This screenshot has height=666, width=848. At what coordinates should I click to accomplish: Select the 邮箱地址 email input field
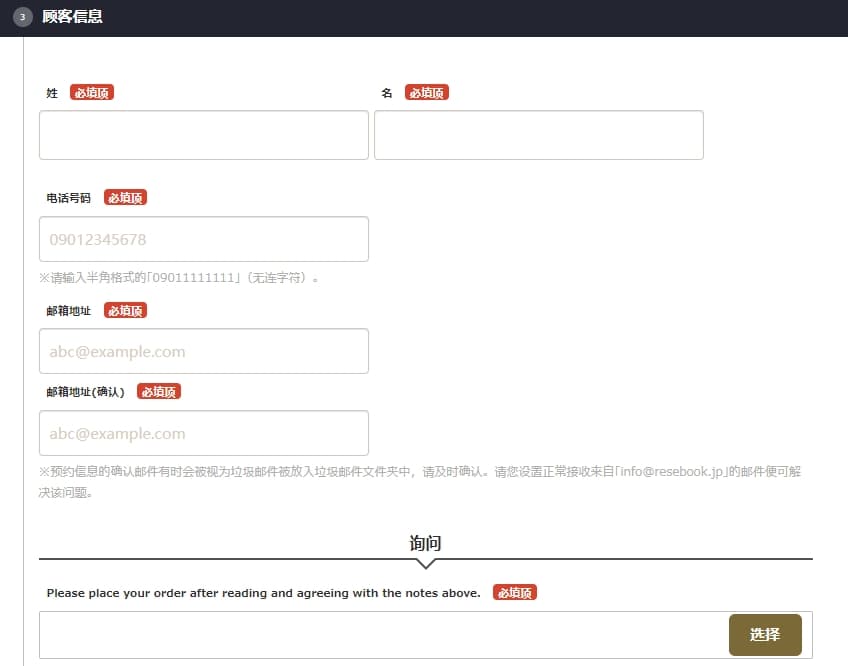tap(204, 352)
